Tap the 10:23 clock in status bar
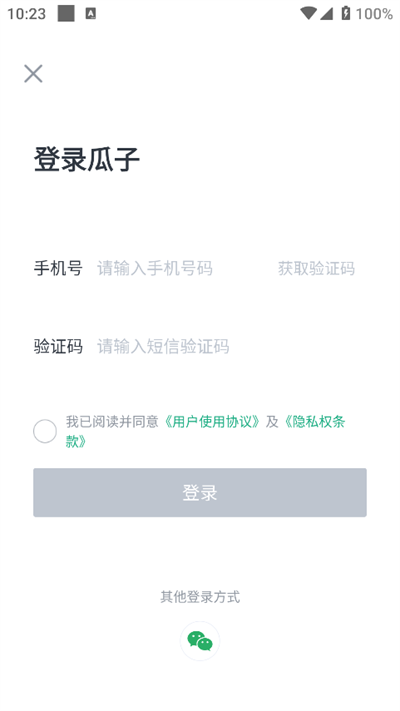The height and width of the screenshot is (711, 400). pyautogui.click(x=26, y=14)
